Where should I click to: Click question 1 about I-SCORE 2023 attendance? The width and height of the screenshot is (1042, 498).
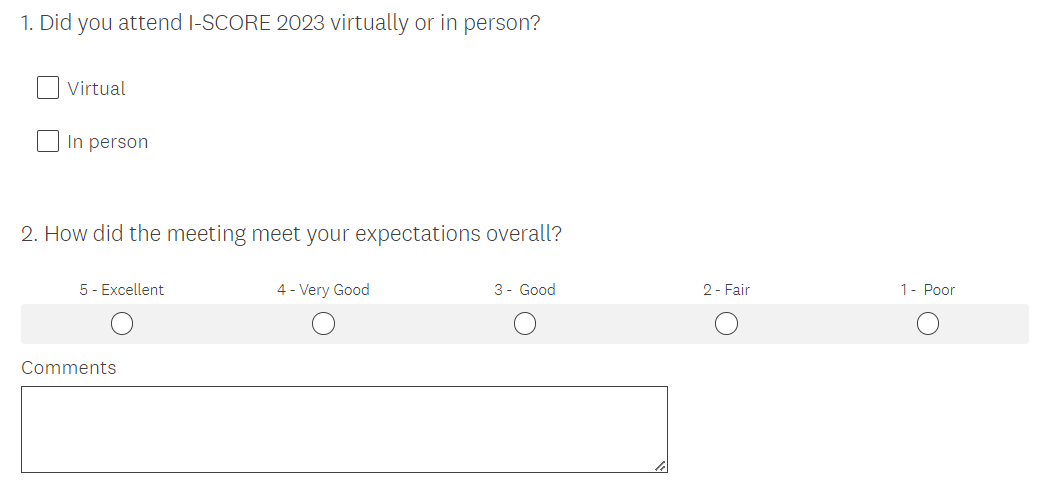point(281,23)
